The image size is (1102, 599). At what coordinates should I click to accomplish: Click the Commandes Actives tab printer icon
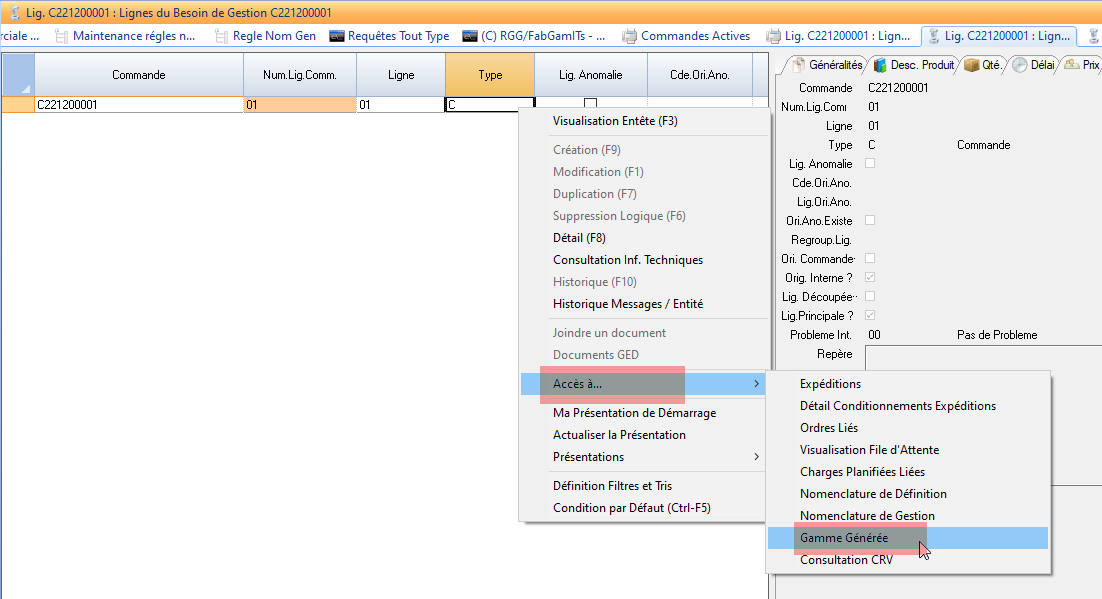(x=629, y=36)
